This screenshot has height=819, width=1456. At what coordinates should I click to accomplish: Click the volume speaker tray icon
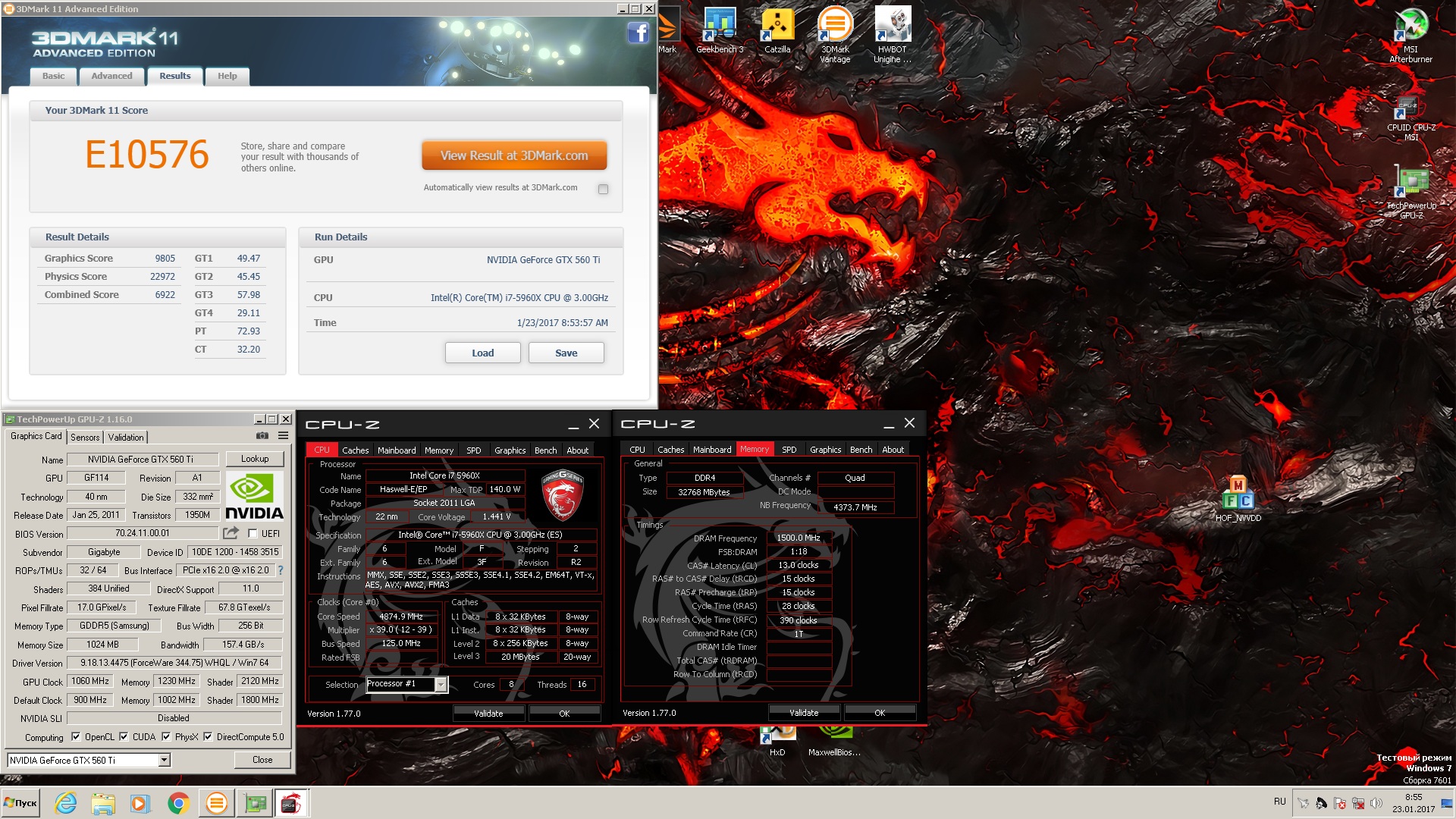pyautogui.click(x=1376, y=803)
